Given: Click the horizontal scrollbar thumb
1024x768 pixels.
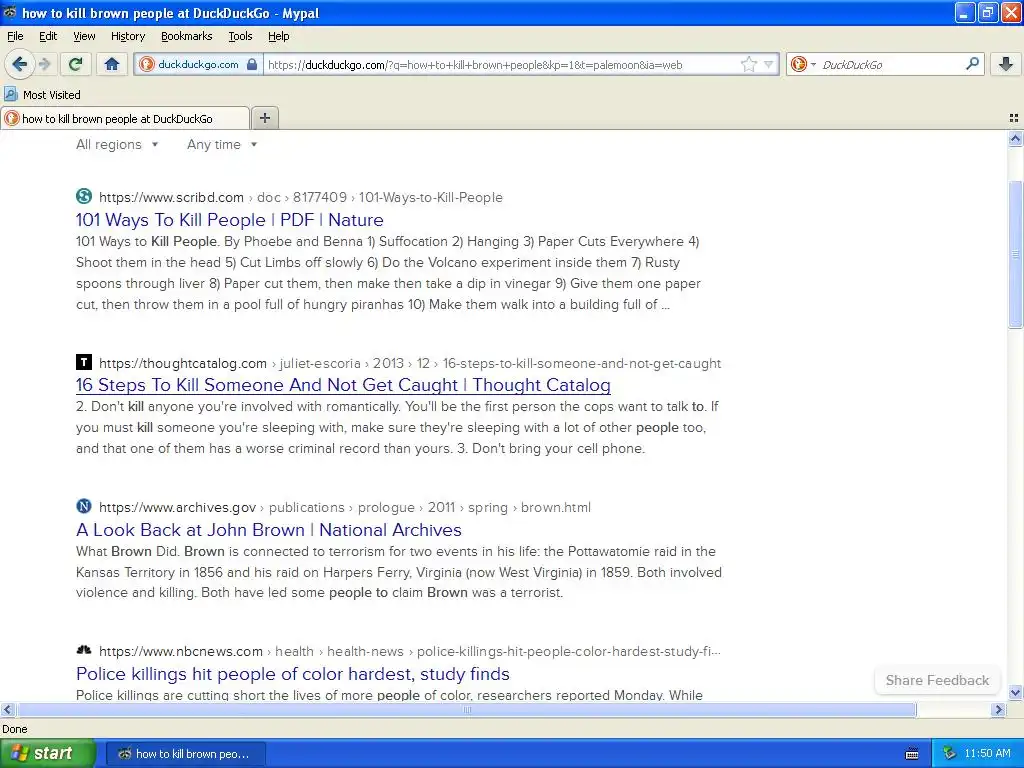Looking at the screenshot, I should point(466,709).
